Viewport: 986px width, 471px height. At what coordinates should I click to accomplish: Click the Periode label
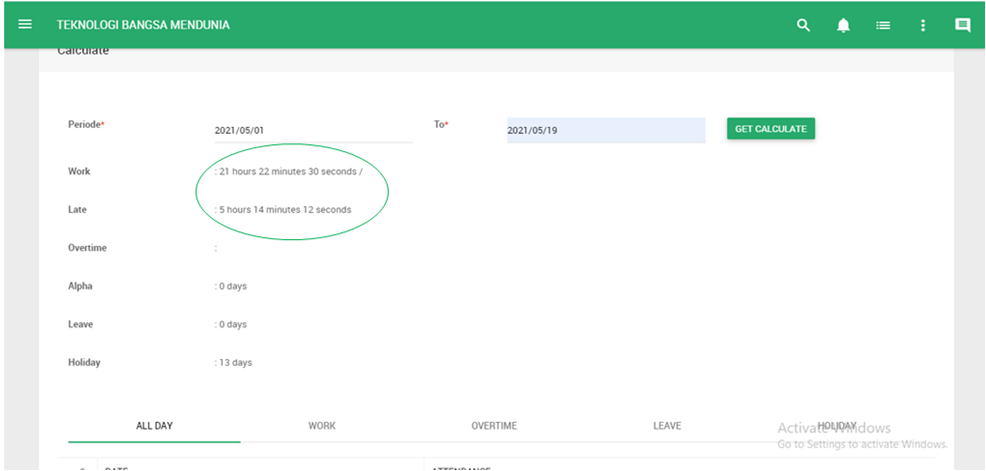(84, 125)
